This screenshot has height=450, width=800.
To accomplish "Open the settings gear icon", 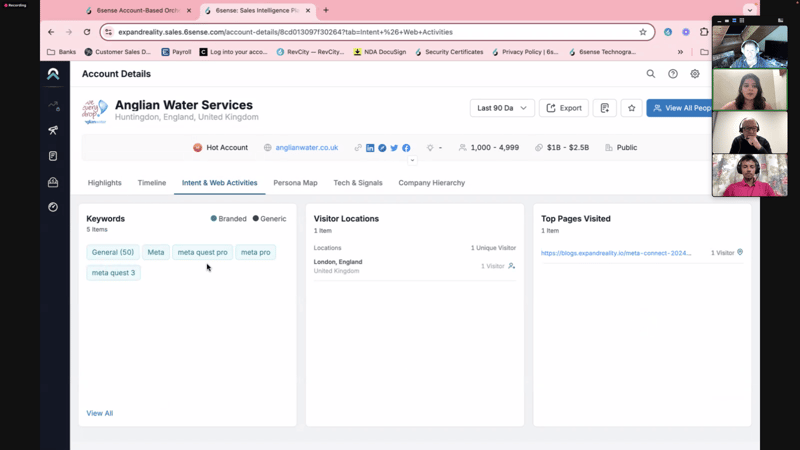I will pyautogui.click(x=695, y=74).
